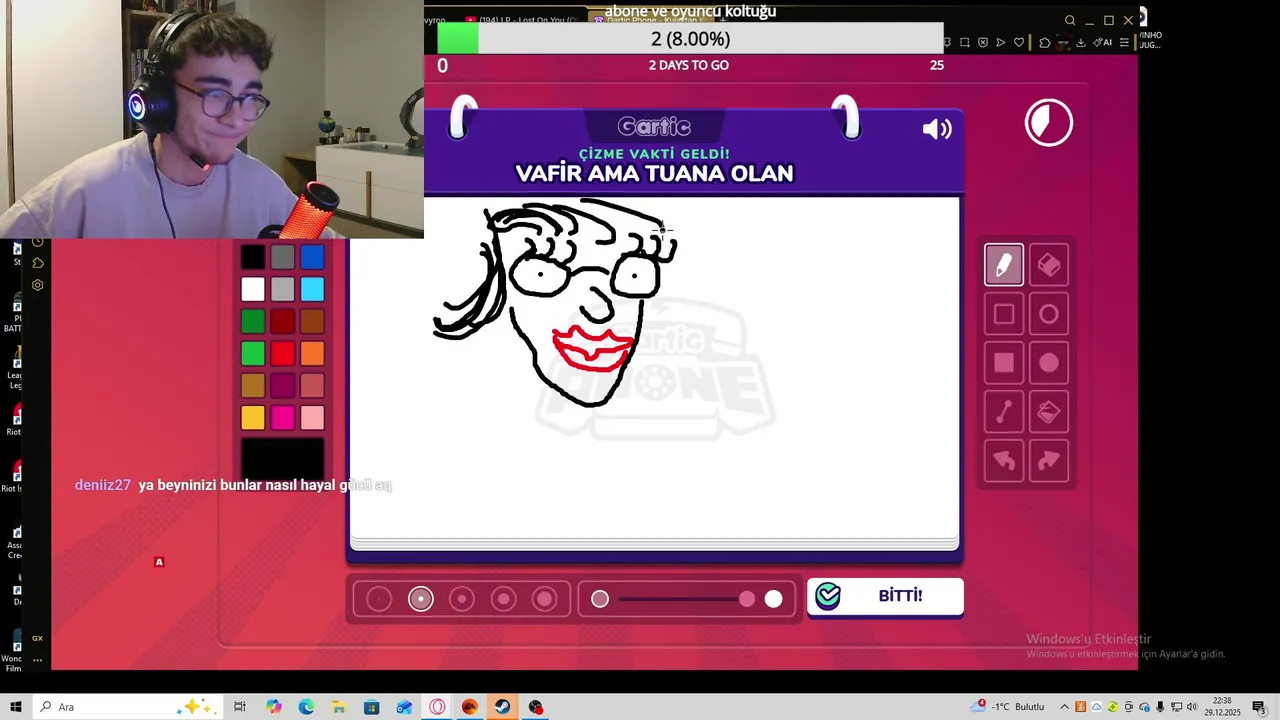Click the full opacity white dot

[x=773, y=599]
